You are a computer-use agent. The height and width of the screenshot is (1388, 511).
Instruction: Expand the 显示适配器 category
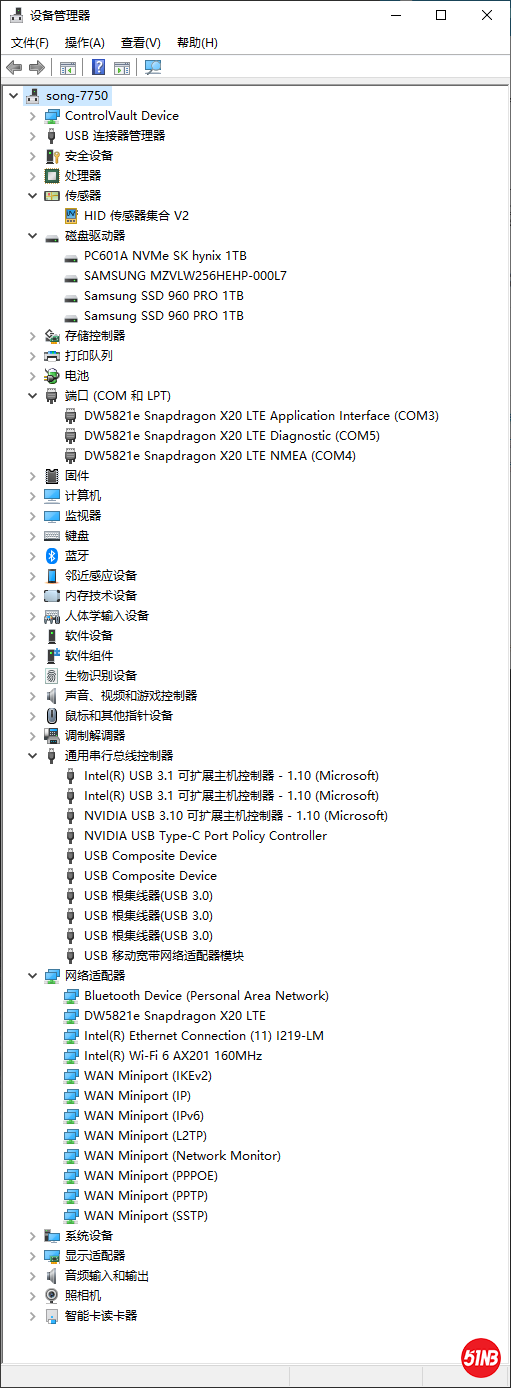coord(32,1256)
